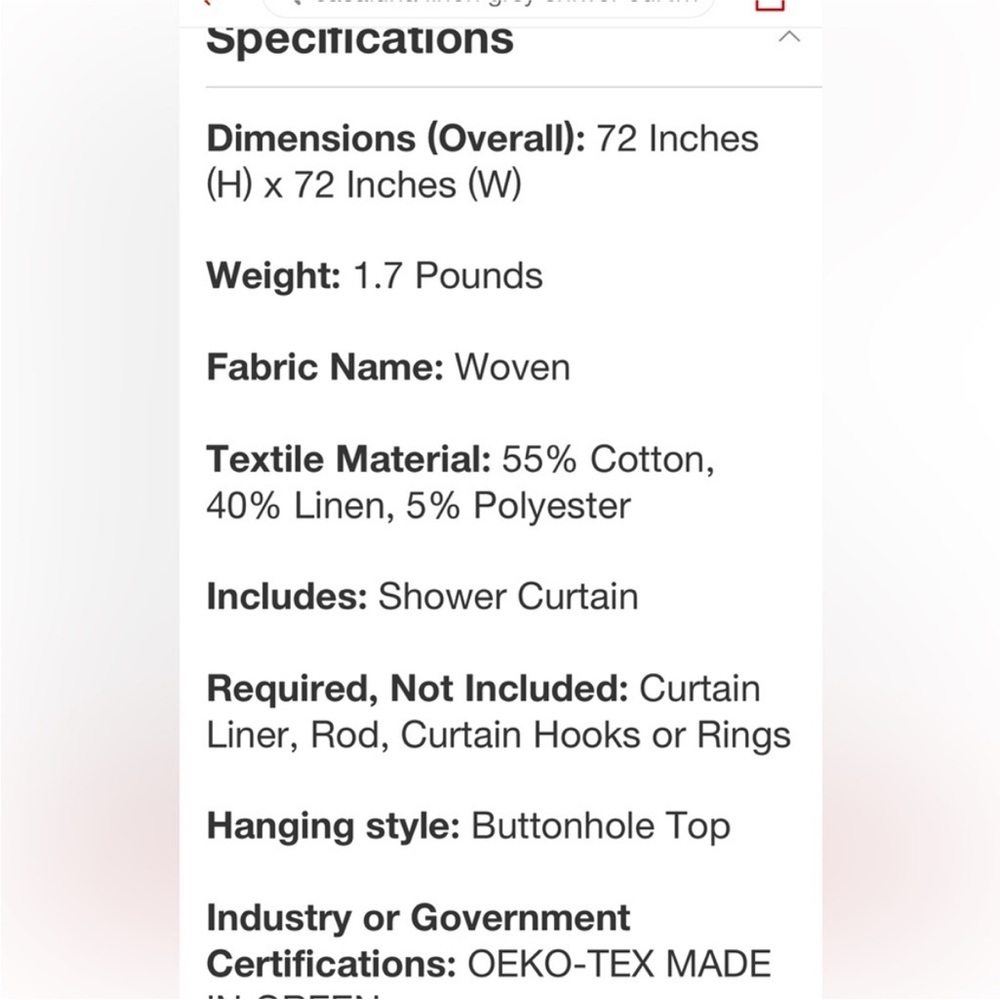This screenshot has width=1000, height=1000.
Task: Click the Shower Curtain value
Action: (x=508, y=597)
